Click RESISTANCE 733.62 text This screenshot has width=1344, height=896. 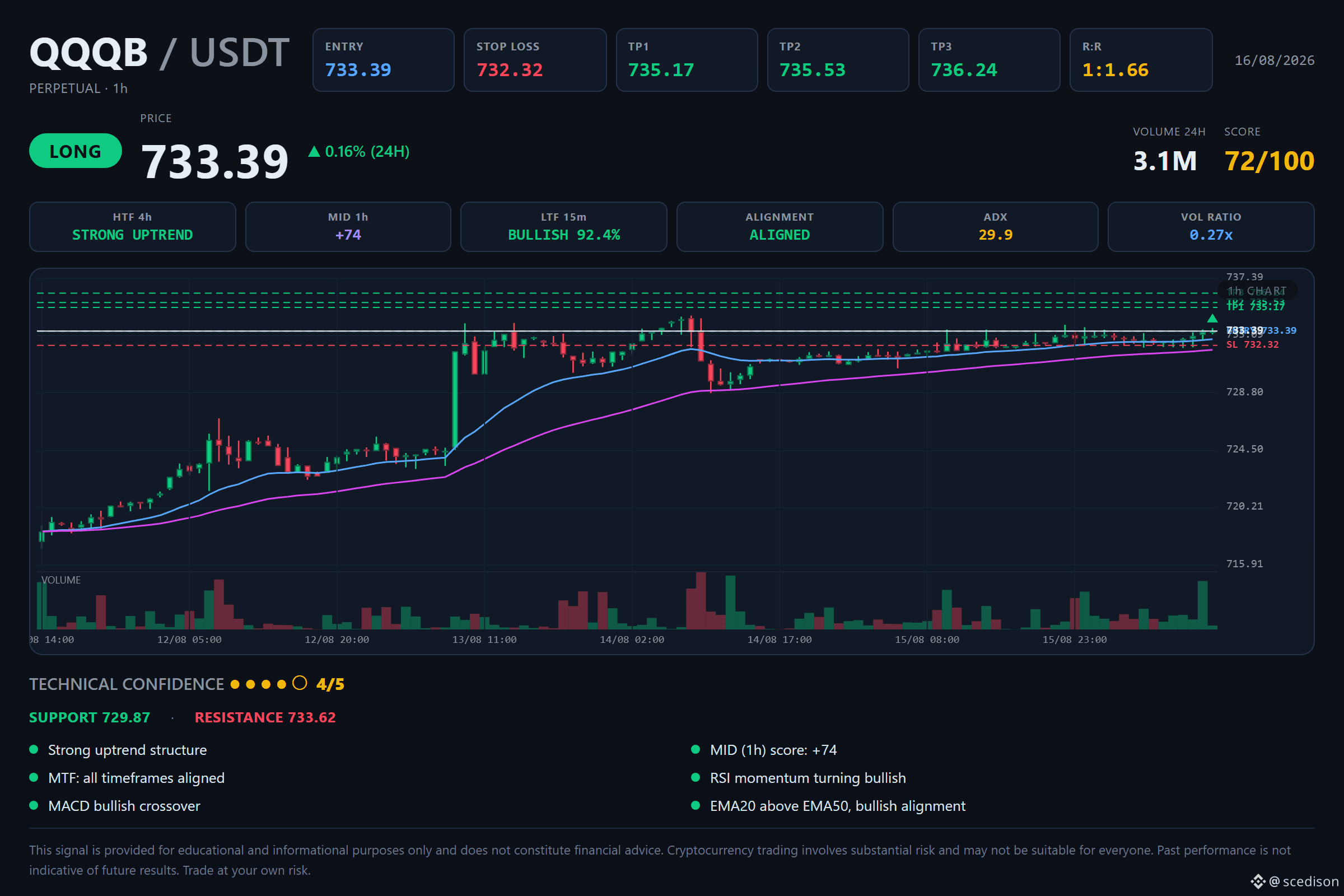[265, 718]
